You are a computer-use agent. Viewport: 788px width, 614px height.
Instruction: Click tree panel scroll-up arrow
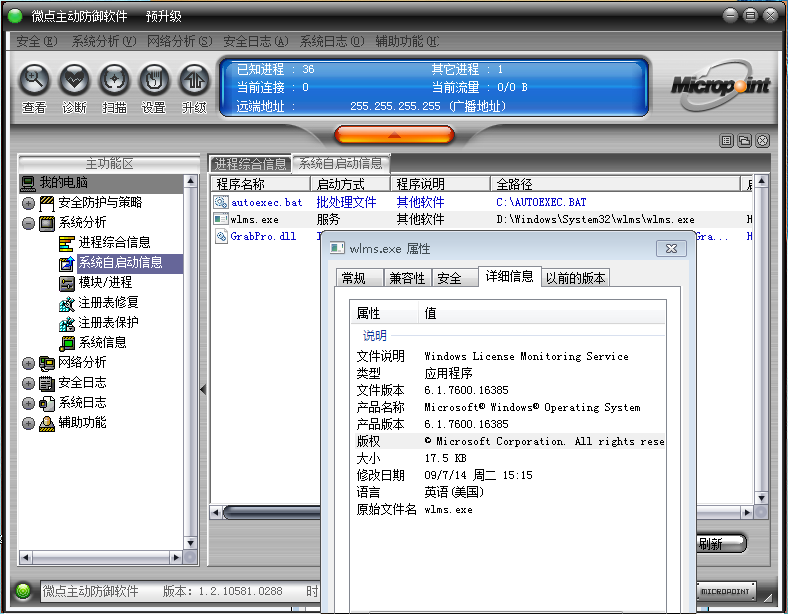[x=190, y=180]
